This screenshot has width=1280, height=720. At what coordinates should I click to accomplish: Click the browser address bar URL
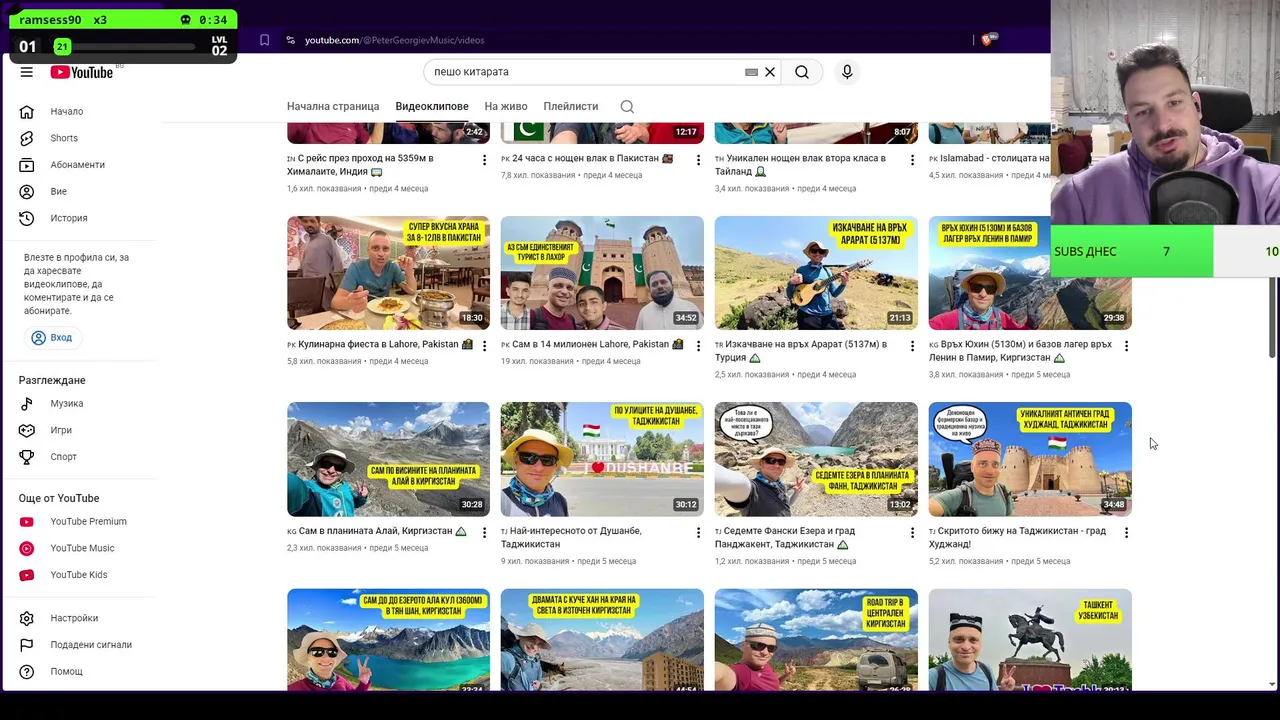click(x=394, y=40)
